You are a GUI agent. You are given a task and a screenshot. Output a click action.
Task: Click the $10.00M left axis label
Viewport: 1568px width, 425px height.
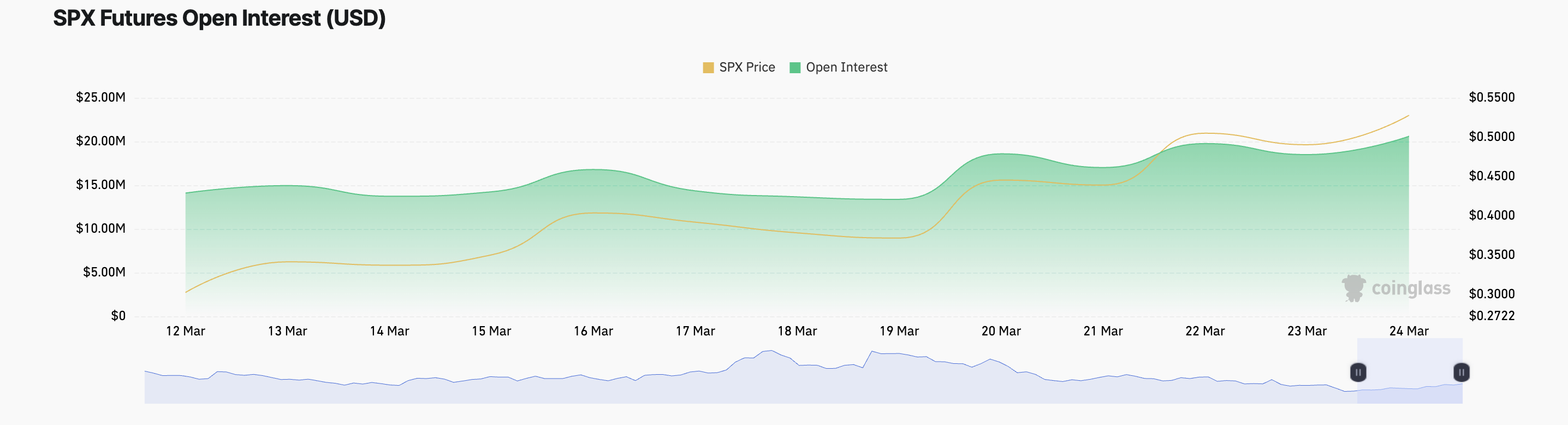tap(100, 228)
